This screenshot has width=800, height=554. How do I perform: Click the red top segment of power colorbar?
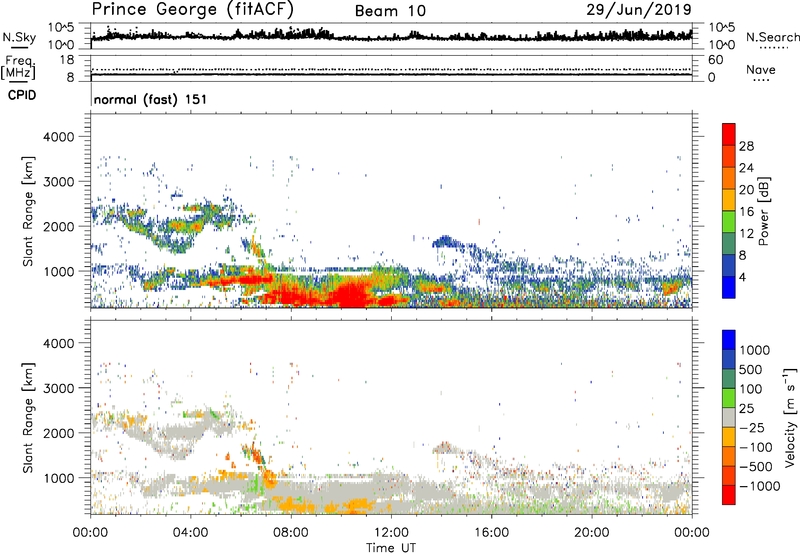729,134
